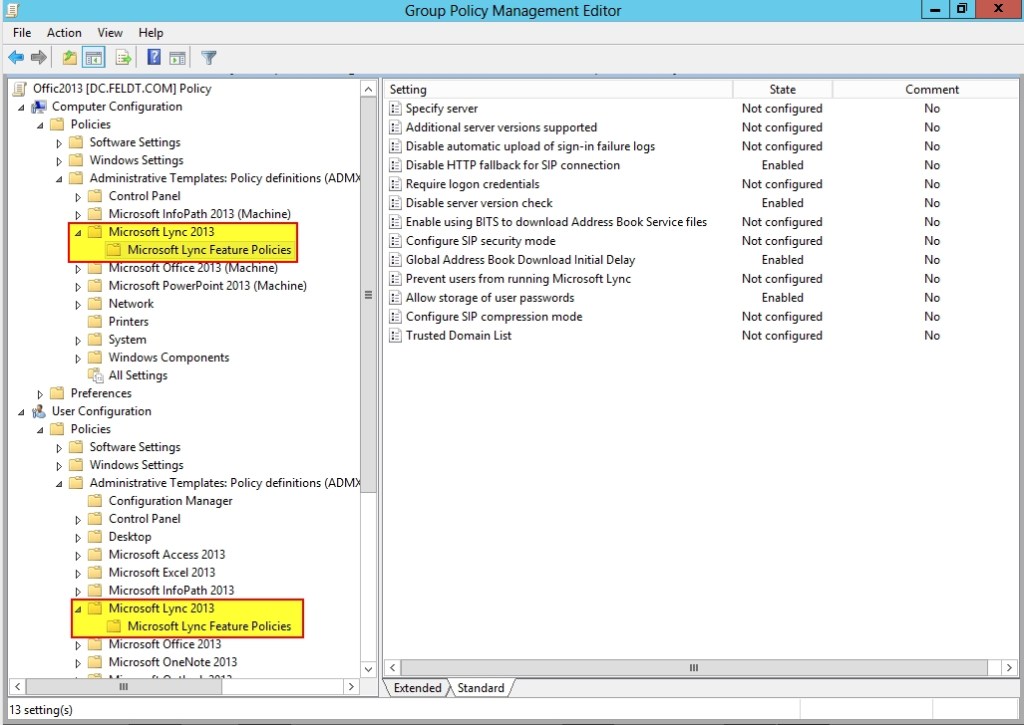Open the Action menu
1024x725 pixels.
(x=64, y=33)
